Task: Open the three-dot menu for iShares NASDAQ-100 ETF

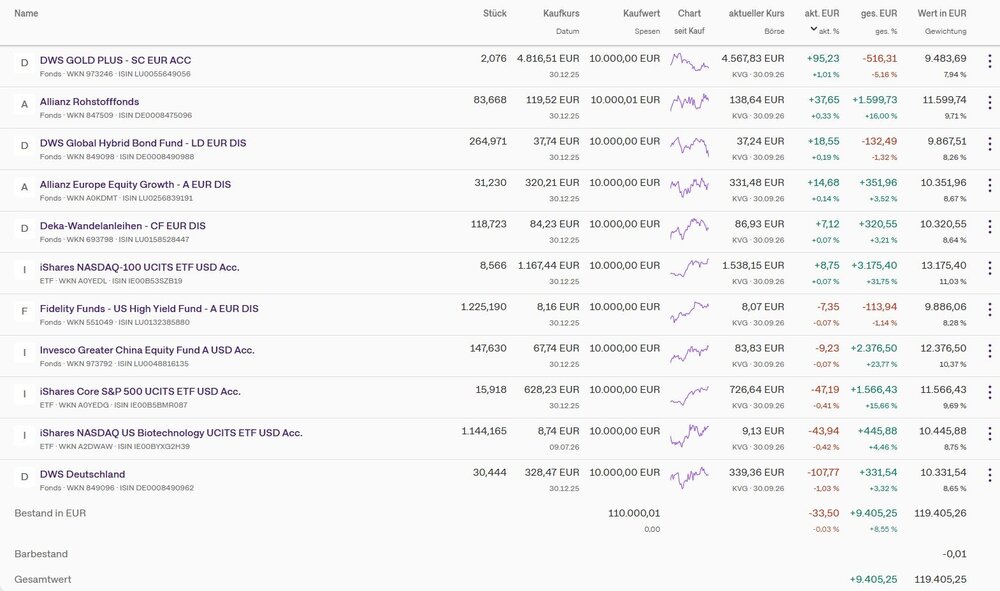Action: coord(989,268)
